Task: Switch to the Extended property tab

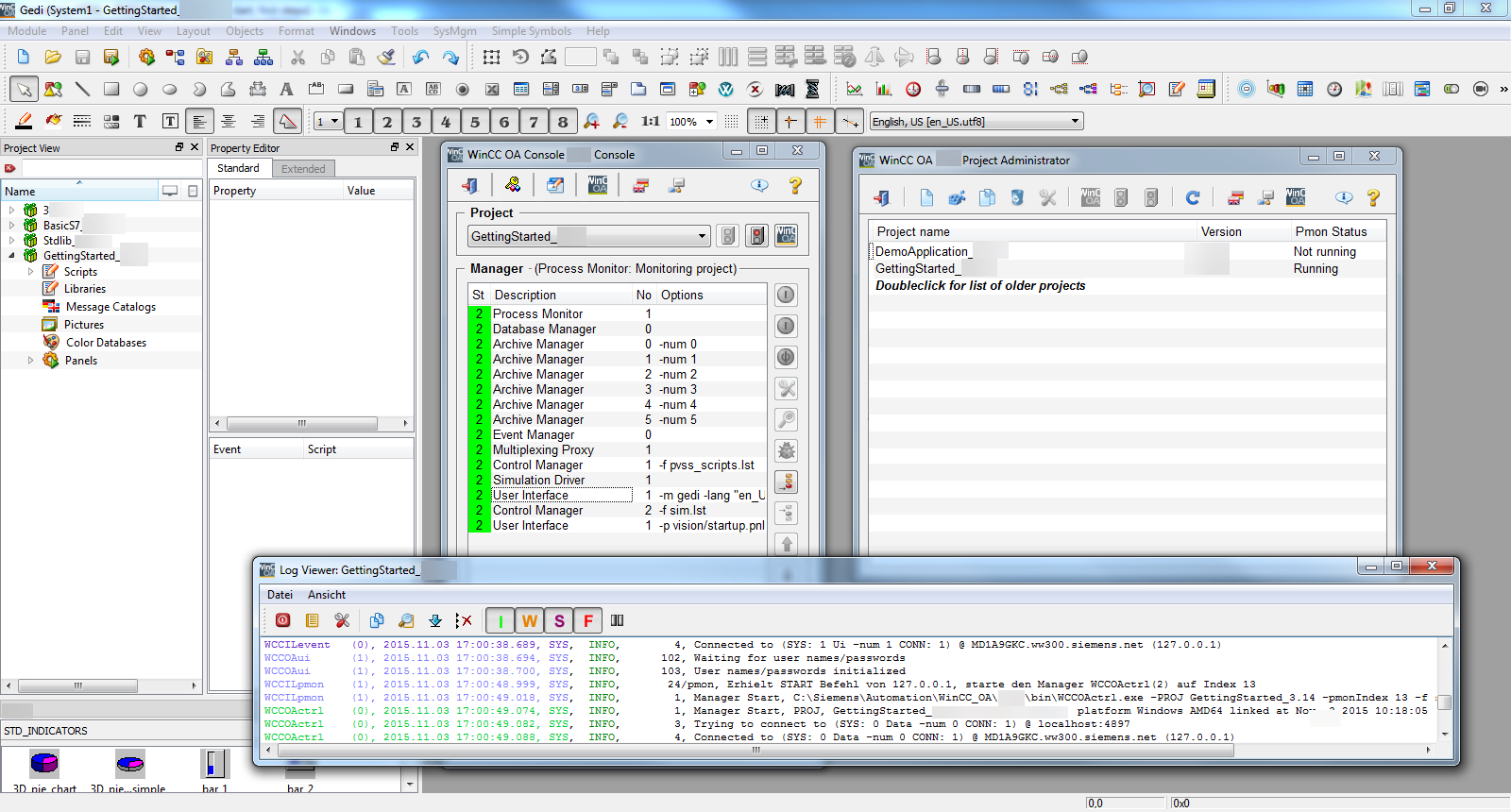Action: (x=303, y=169)
